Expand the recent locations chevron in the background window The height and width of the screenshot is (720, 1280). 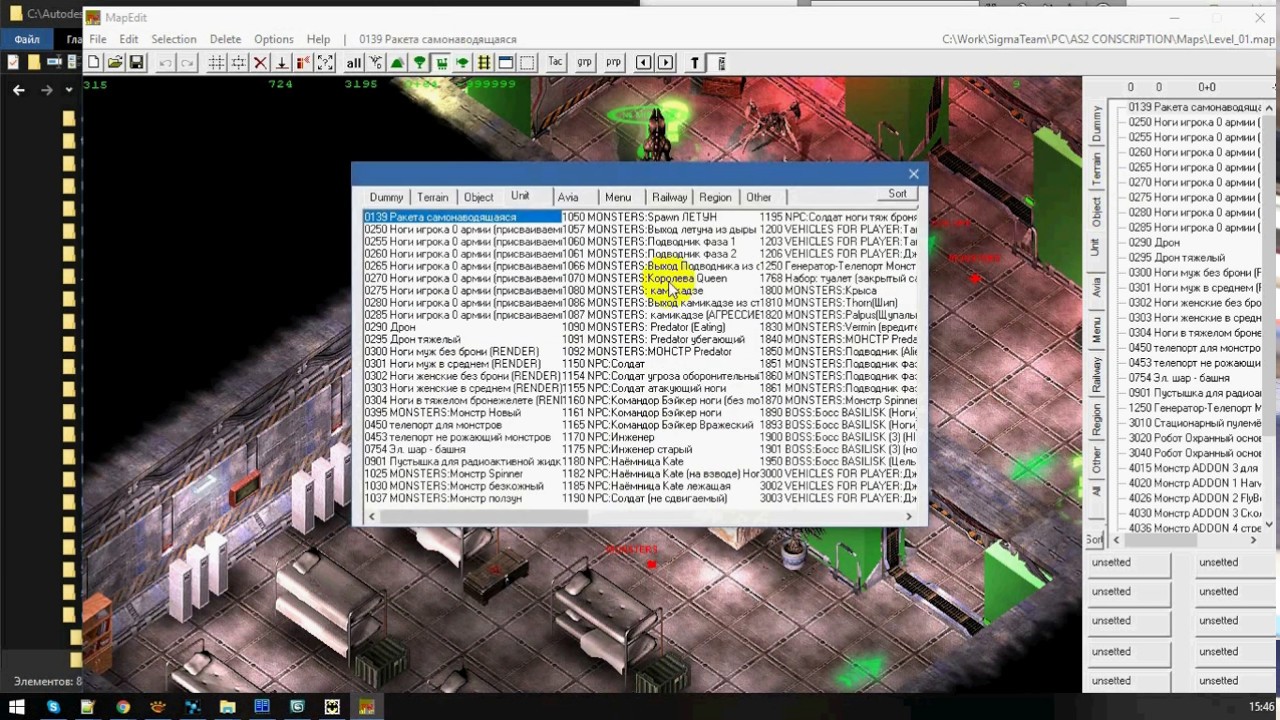(x=69, y=90)
